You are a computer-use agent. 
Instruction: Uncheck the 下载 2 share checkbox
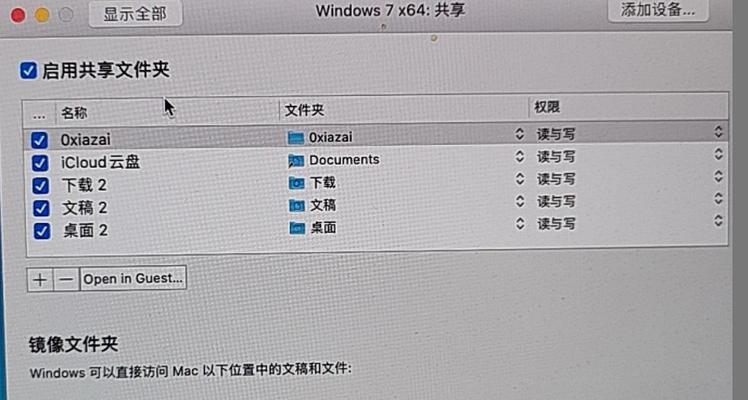click(40, 185)
